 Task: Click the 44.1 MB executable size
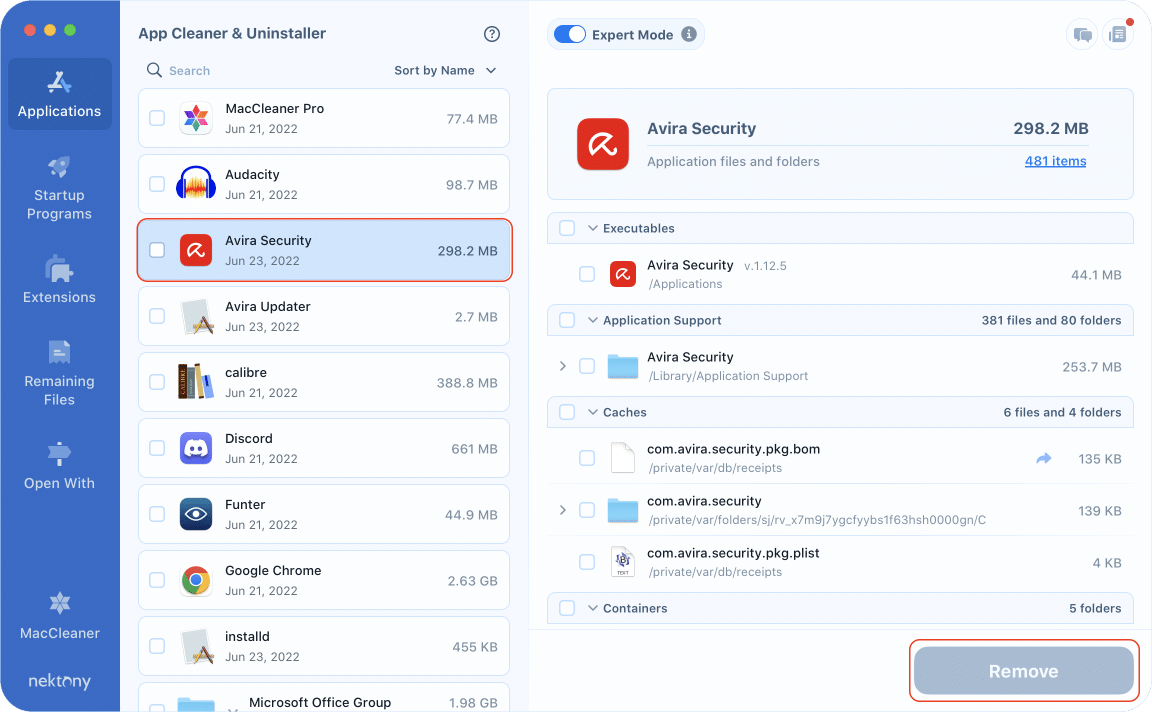pos(1095,275)
